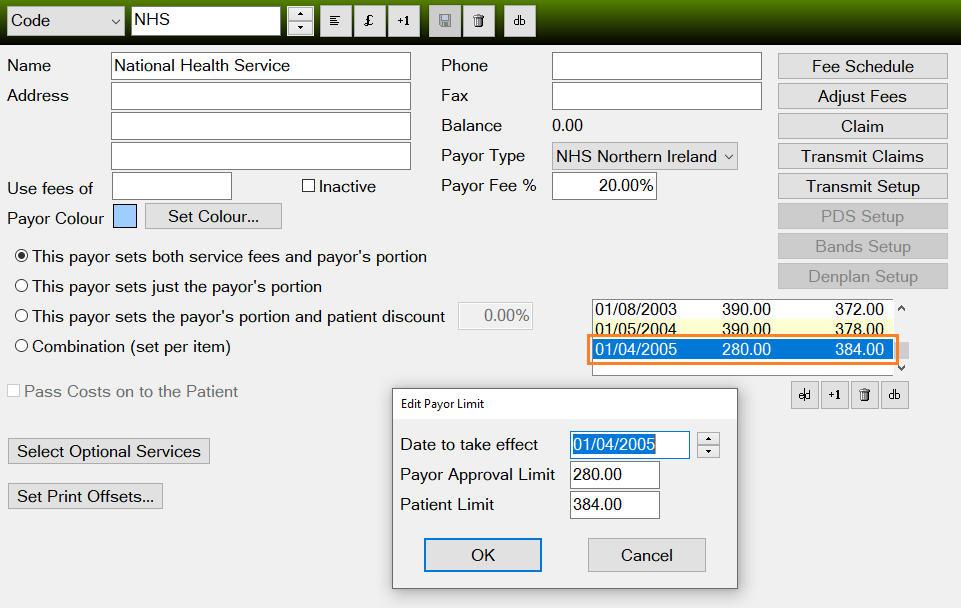Click the text lines list icon in top toolbar
The height and width of the screenshot is (608, 961).
pos(335,21)
